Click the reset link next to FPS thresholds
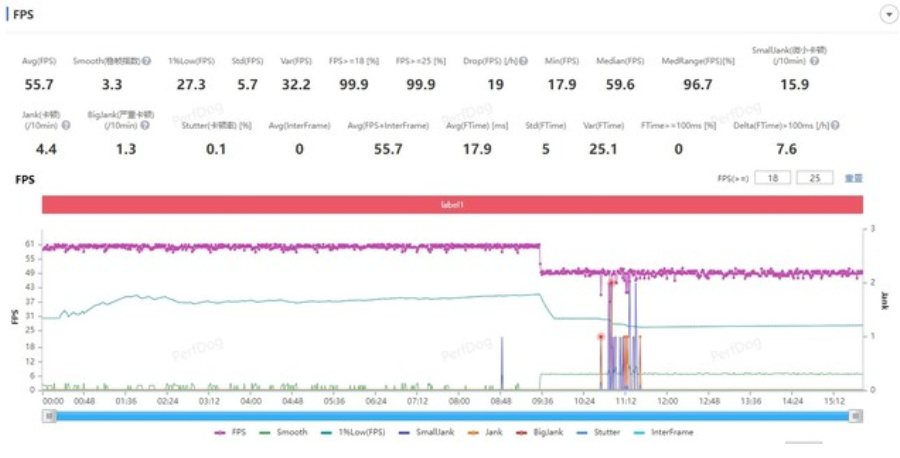Screen dimensions: 900x458 pos(853,178)
